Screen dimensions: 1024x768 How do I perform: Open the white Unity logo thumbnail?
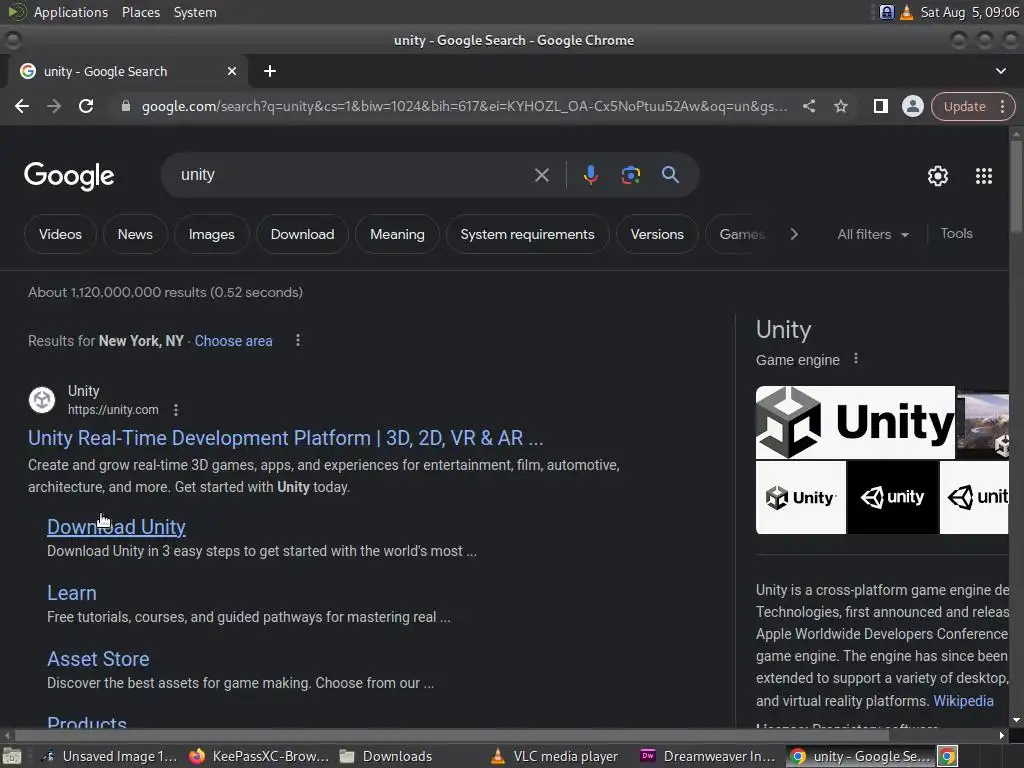click(x=801, y=498)
